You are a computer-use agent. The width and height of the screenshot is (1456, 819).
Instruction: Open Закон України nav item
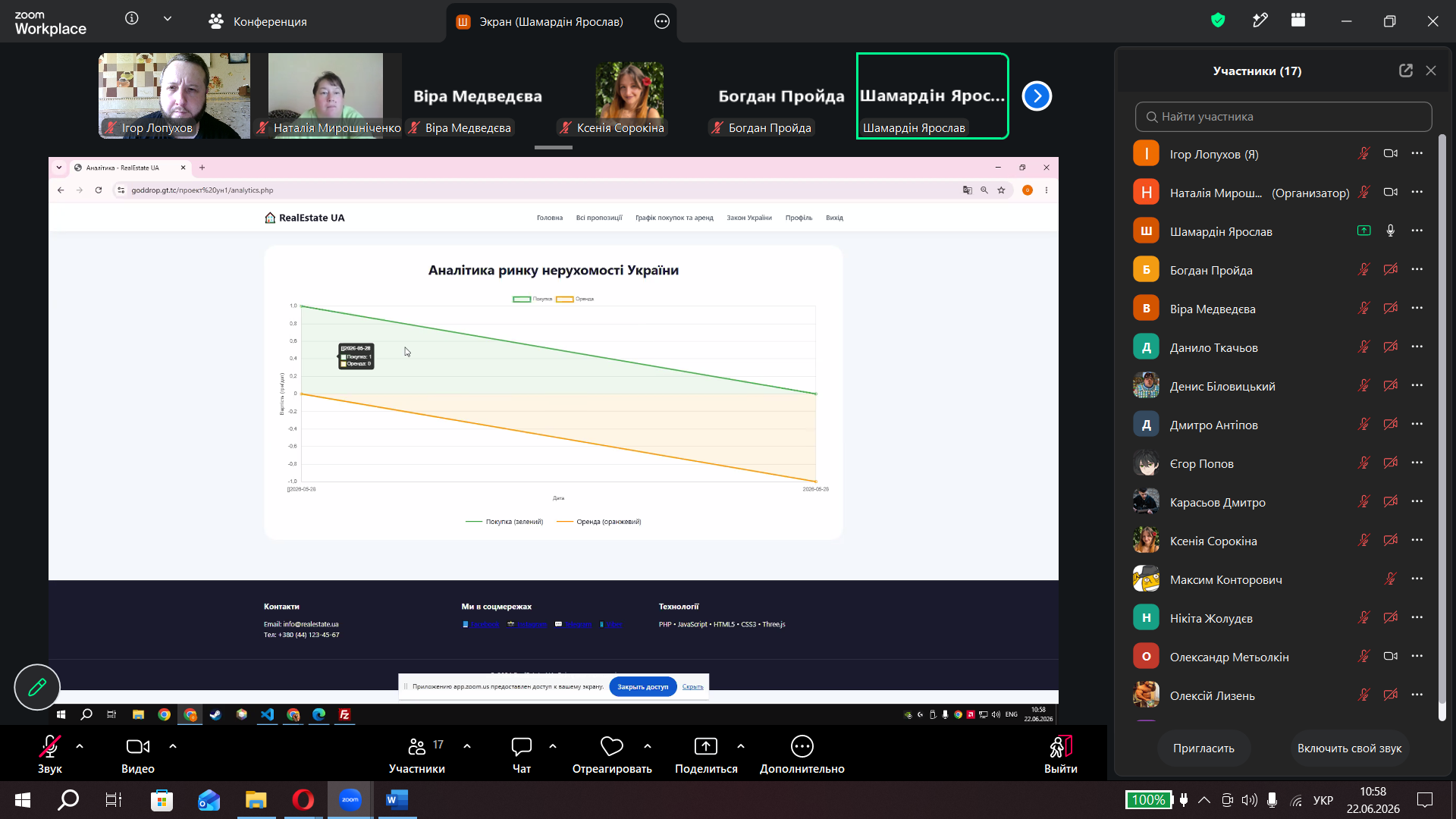coord(749,218)
